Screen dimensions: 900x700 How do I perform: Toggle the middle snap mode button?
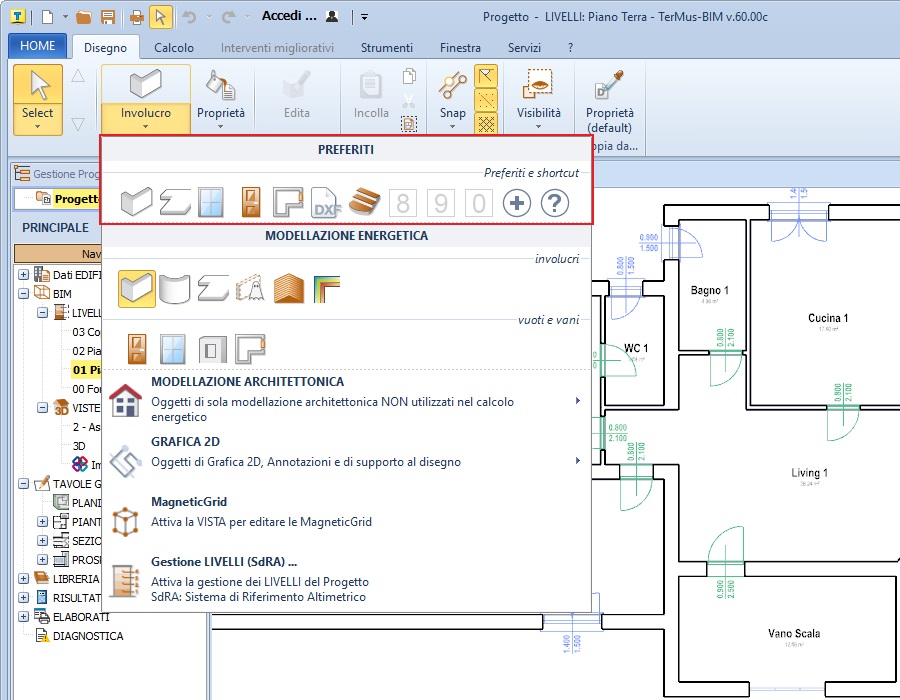tap(486, 101)
